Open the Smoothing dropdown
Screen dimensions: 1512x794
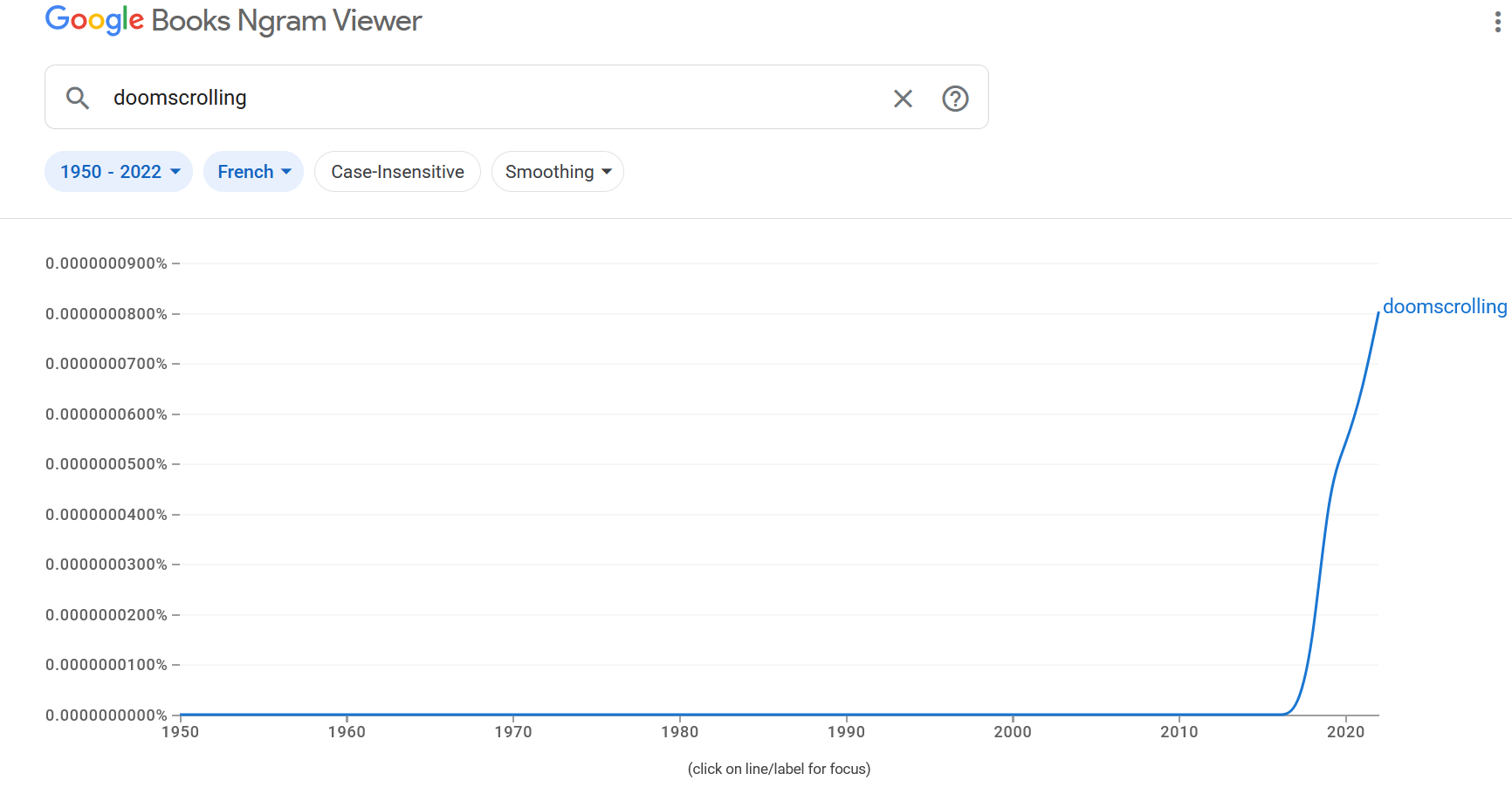point(557,172)
